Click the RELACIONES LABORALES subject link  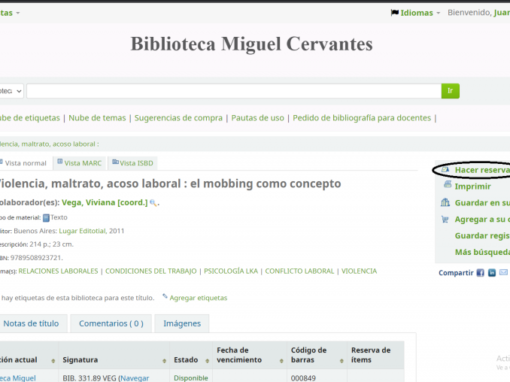pyautogui.click(x=58, y=271)
